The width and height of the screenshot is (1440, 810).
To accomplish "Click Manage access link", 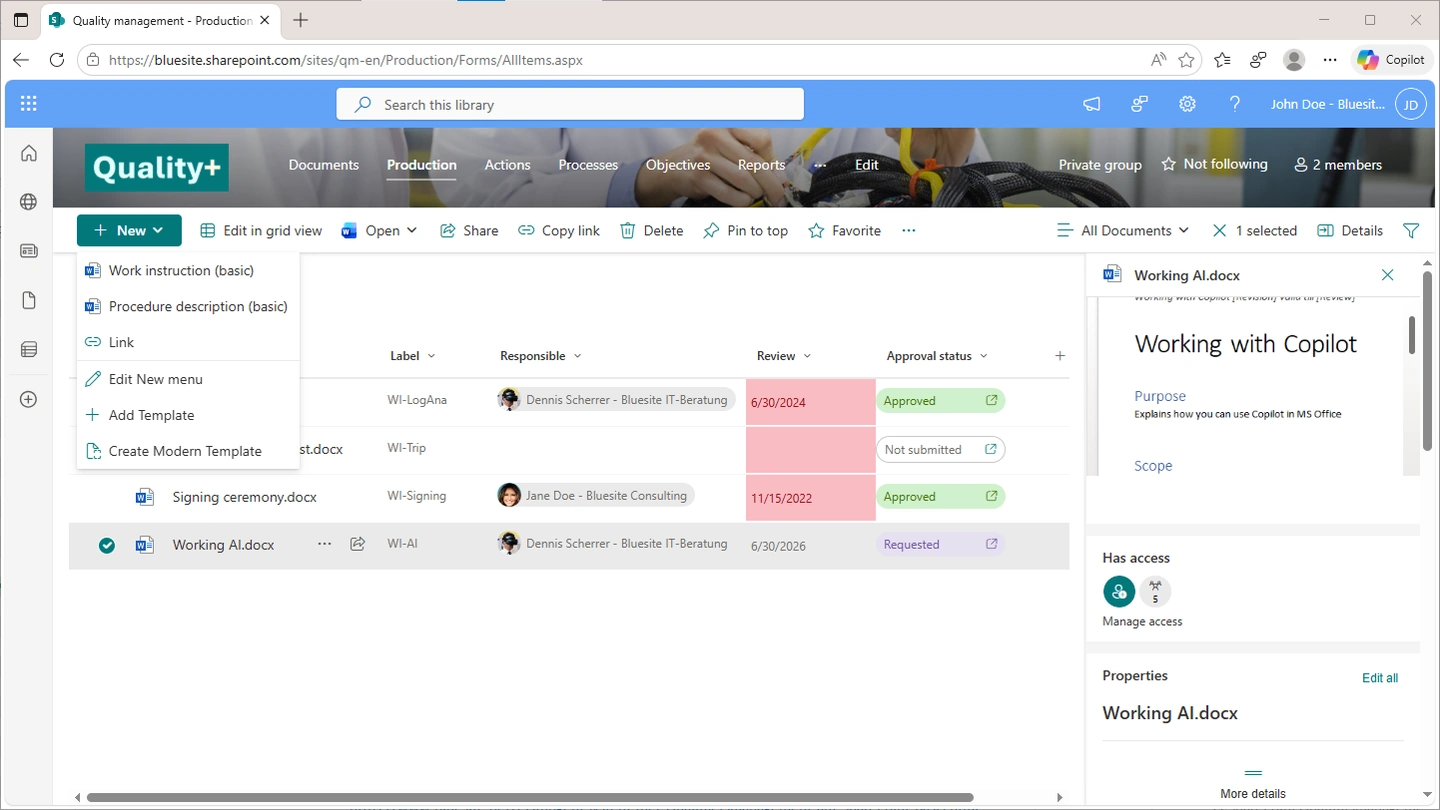I will (x=1142, y=622).
